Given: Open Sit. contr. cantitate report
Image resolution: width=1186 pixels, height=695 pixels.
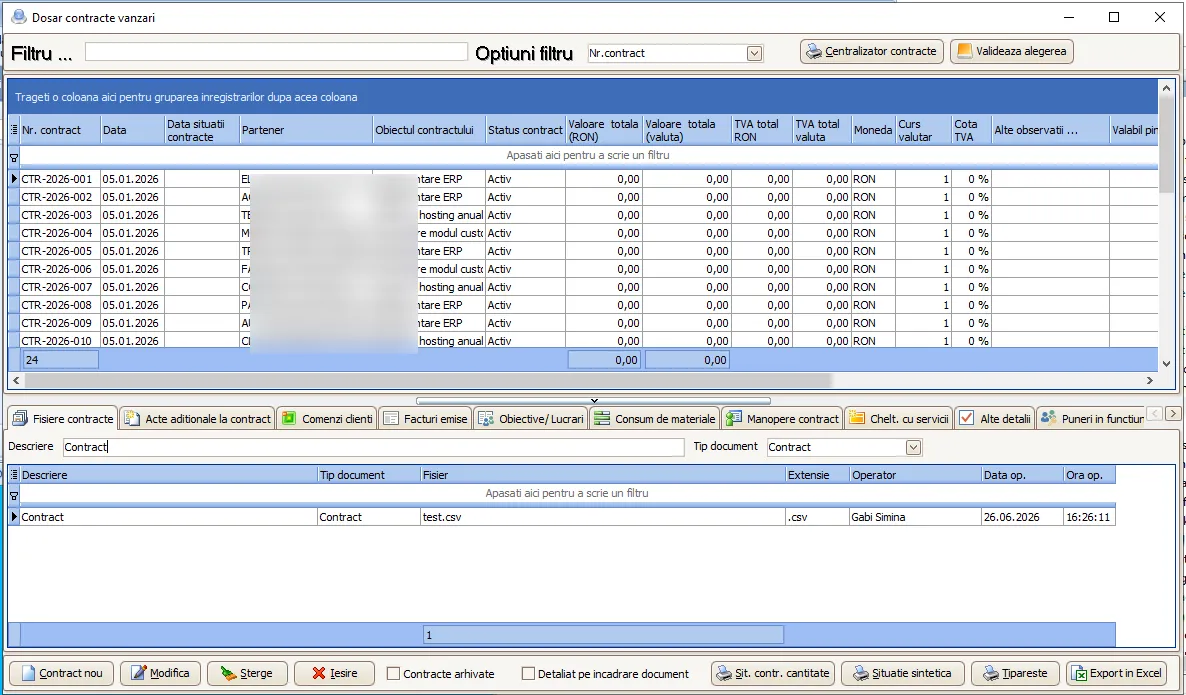Looking at the screenshot, I should 772,673.
